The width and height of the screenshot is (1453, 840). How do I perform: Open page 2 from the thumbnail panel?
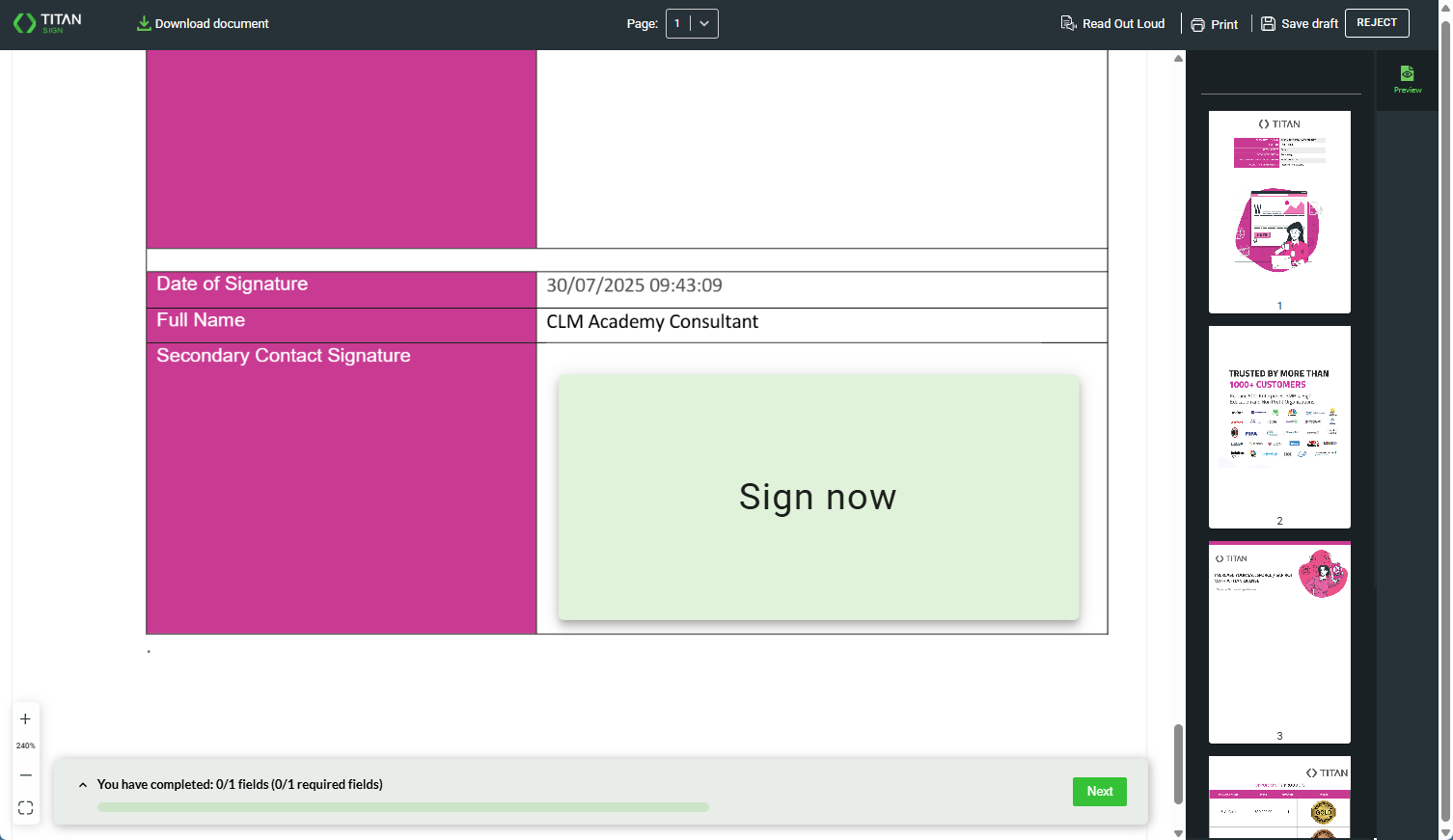(1279, 425)
